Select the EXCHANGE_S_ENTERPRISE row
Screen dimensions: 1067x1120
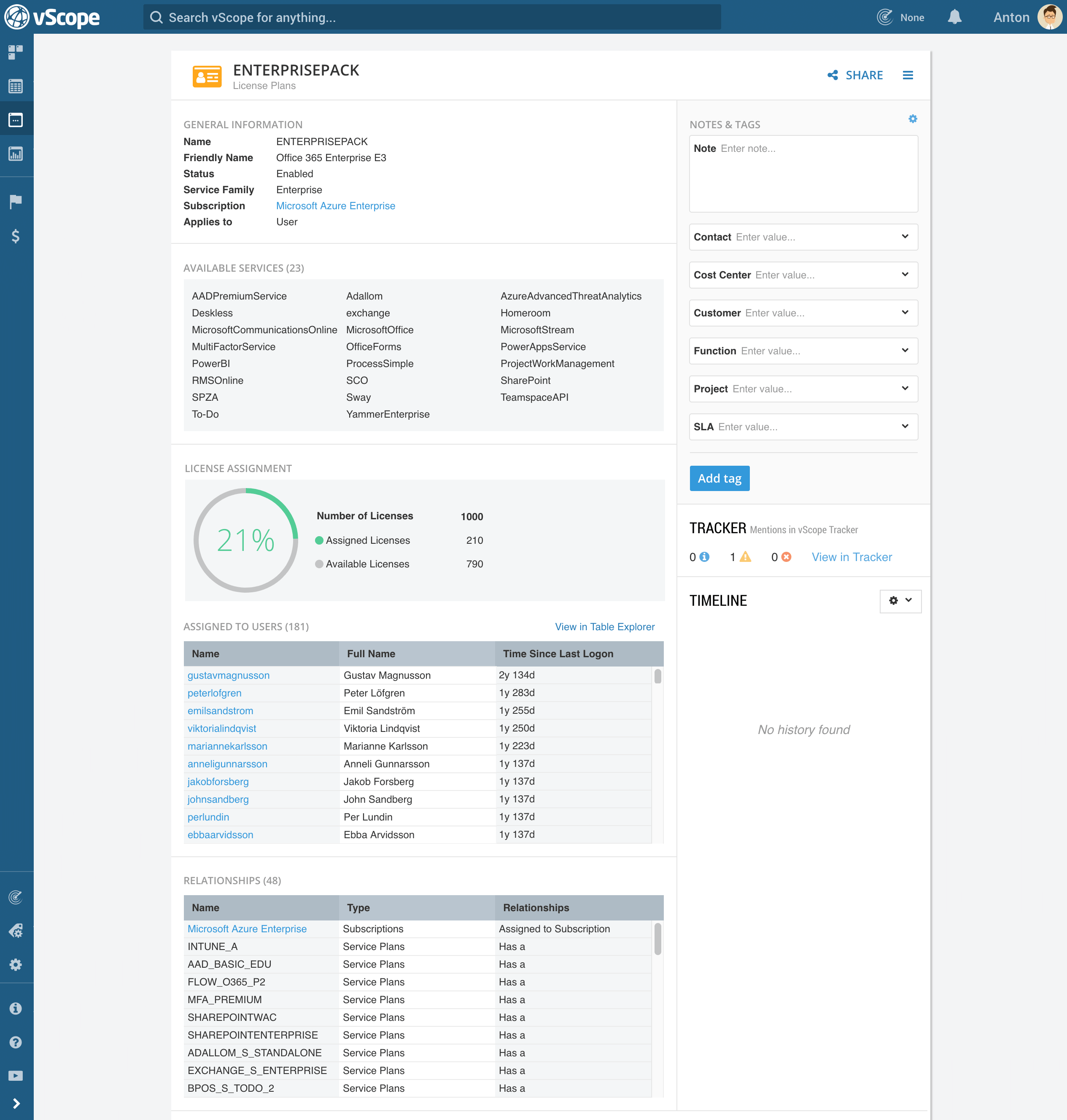[x=418, y=1071]
